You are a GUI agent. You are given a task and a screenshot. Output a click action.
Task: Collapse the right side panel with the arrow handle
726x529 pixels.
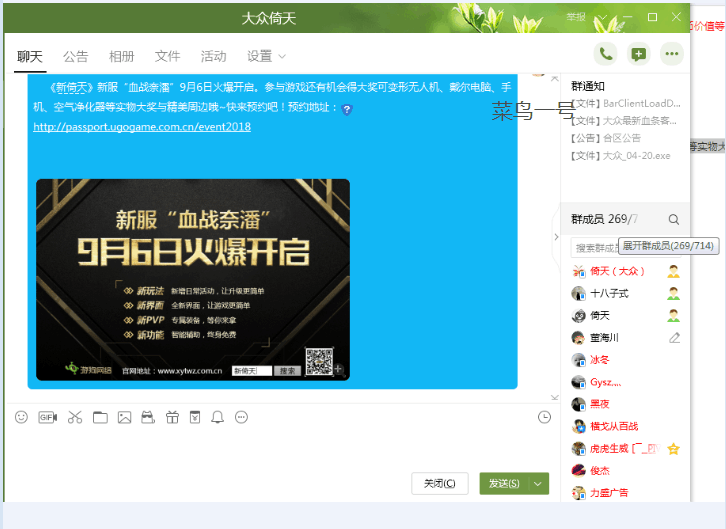click(556, 236)
